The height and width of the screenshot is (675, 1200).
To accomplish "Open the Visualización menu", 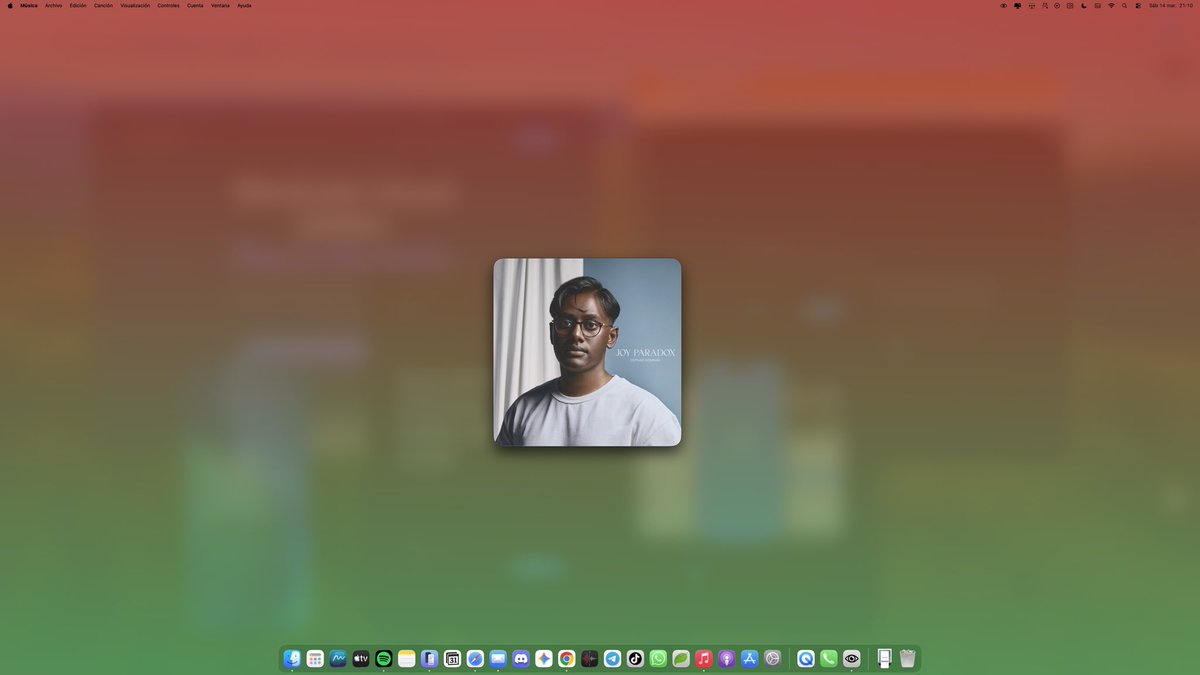I will tap(135, 5).
